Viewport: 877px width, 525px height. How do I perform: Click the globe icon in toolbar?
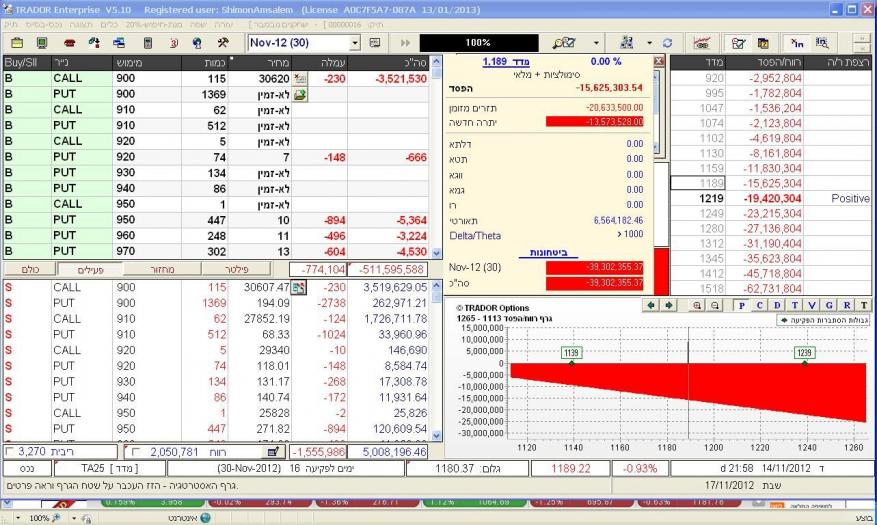[197, 44]
